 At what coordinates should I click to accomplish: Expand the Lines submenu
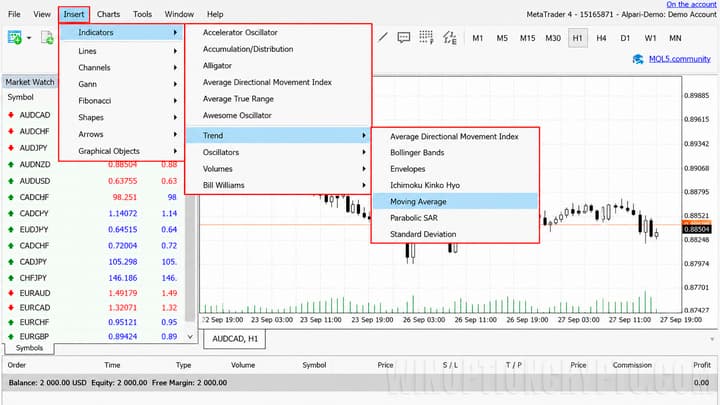(x=122, y=51)
